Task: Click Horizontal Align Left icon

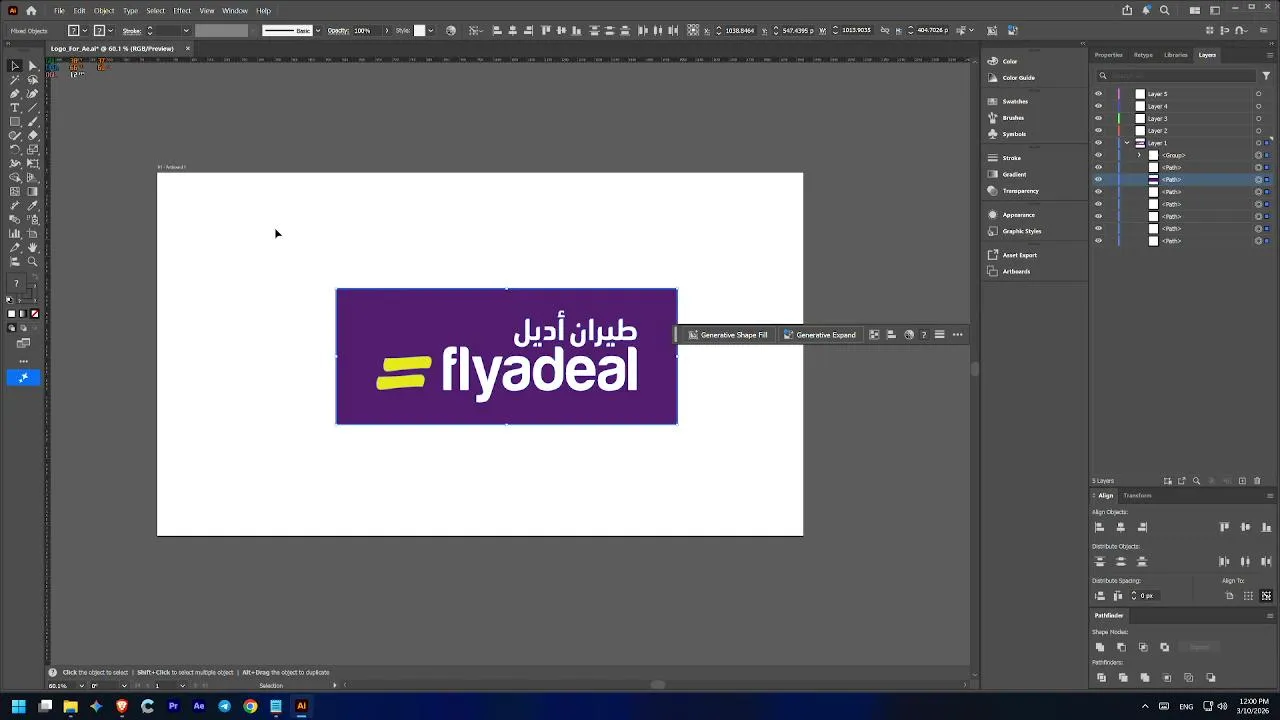Action: [x=1099, y=527]
